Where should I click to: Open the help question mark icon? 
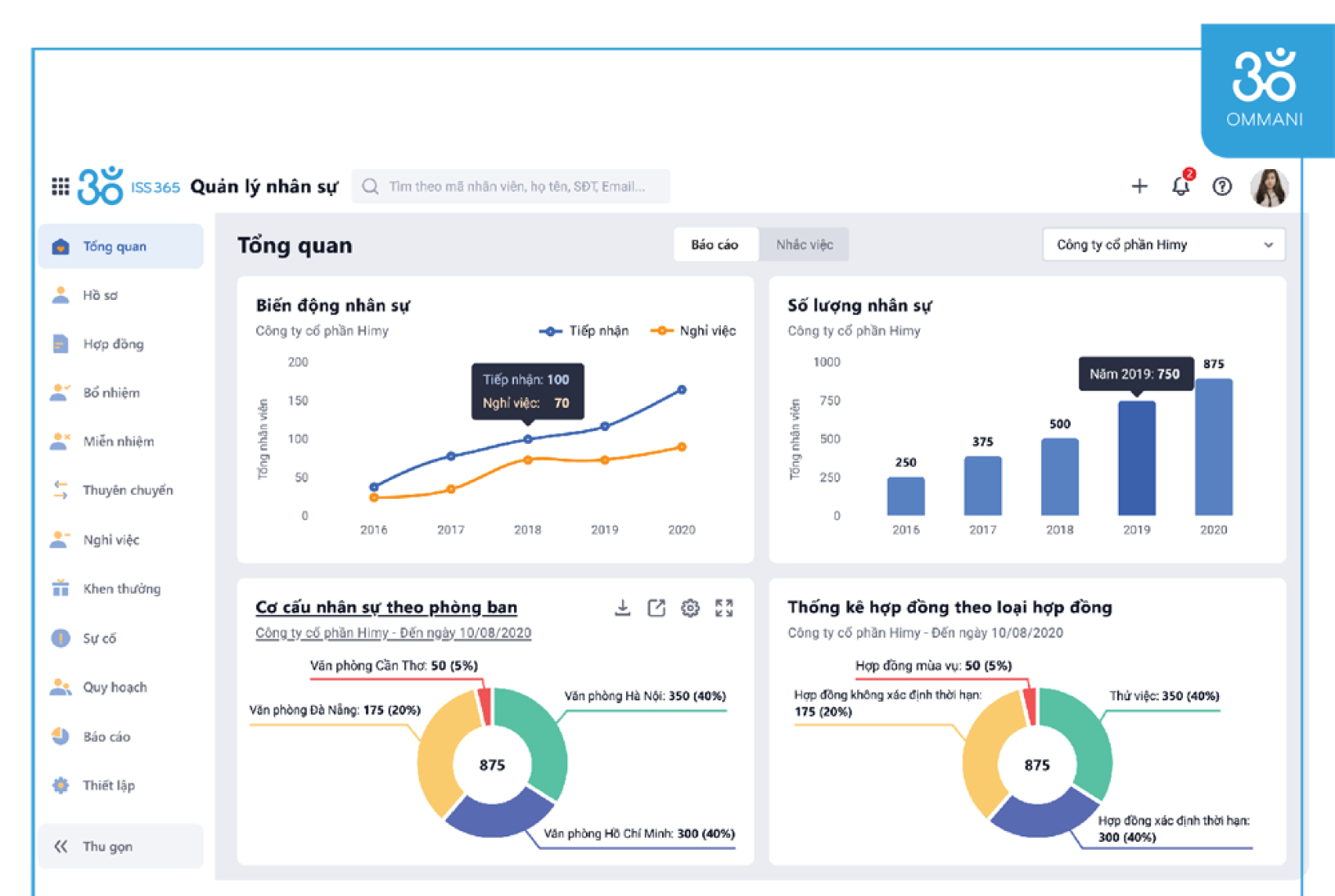(1221, 186)
